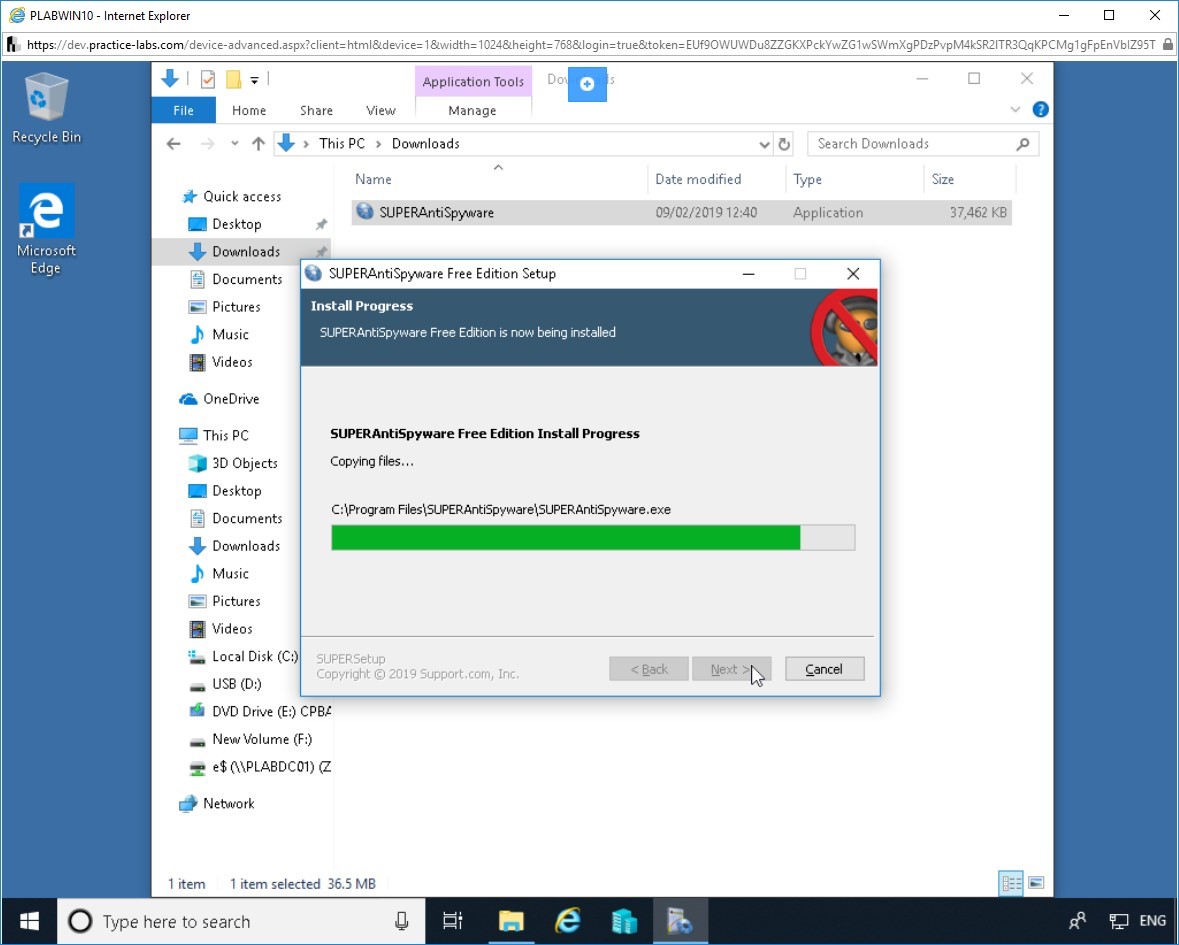The image size is (1179, 945).
Task: Go up one folder level
Action: (x=258, y=144)
